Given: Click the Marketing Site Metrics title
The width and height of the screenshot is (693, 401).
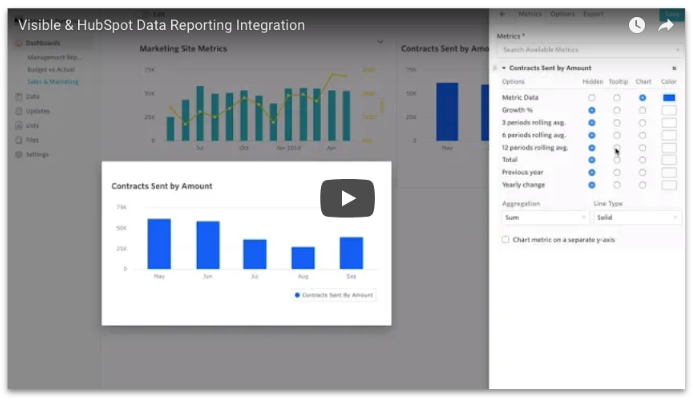Looking at the screenshot, I should [x=183, y=49].
